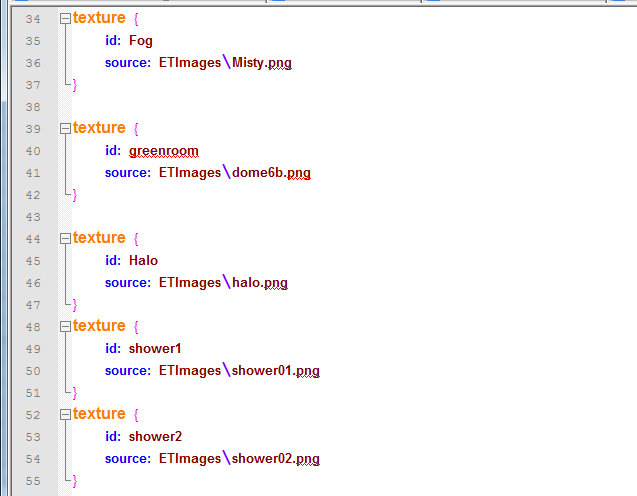This screenshot has height=496, width=637.
Task: Select line number 43 in the gutter
Action: point(33,217)
